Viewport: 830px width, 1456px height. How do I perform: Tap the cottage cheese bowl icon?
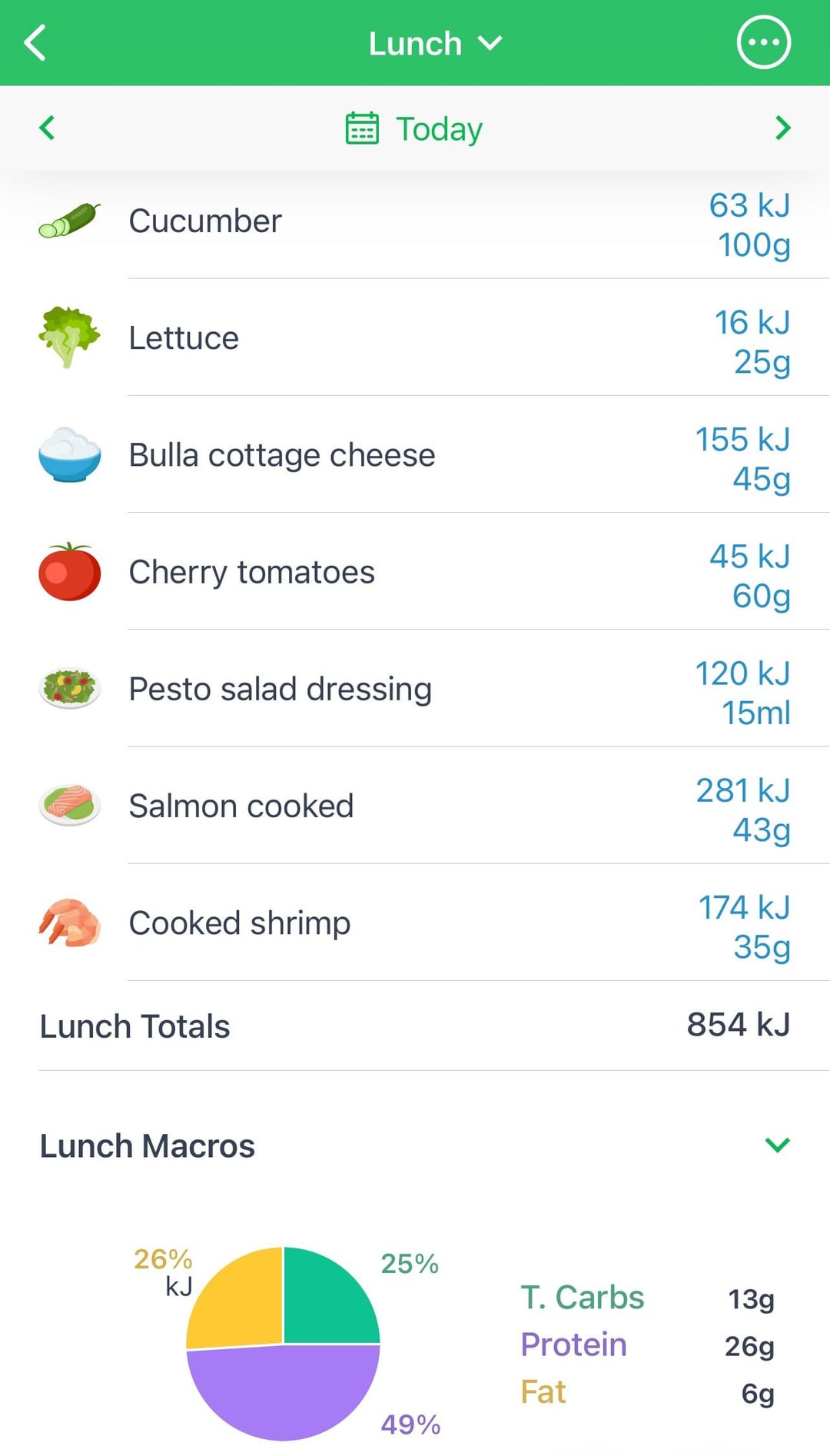click(x=69, y=454)
